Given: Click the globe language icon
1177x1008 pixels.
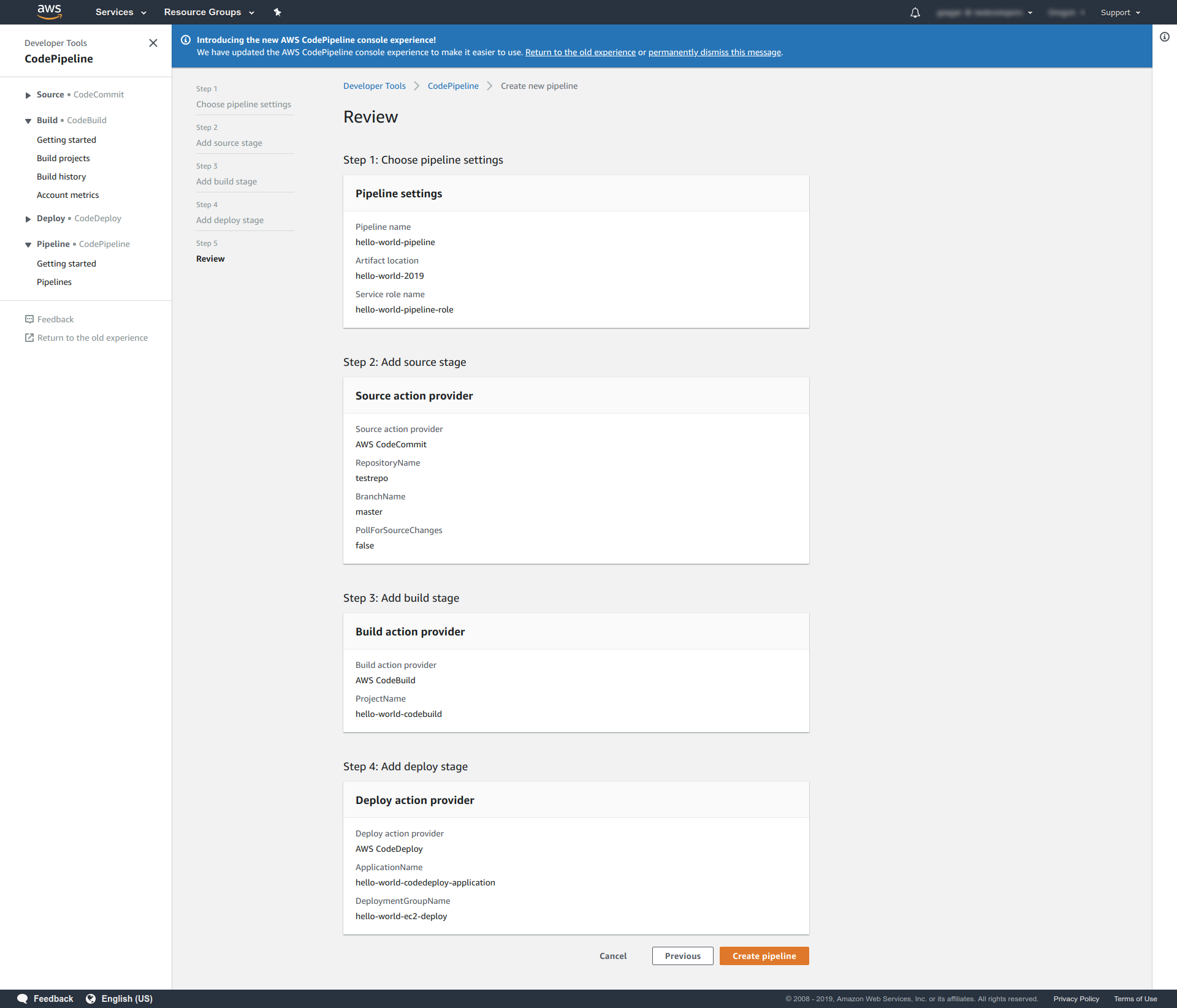Looking at the screenshot, I should point(91,999).
